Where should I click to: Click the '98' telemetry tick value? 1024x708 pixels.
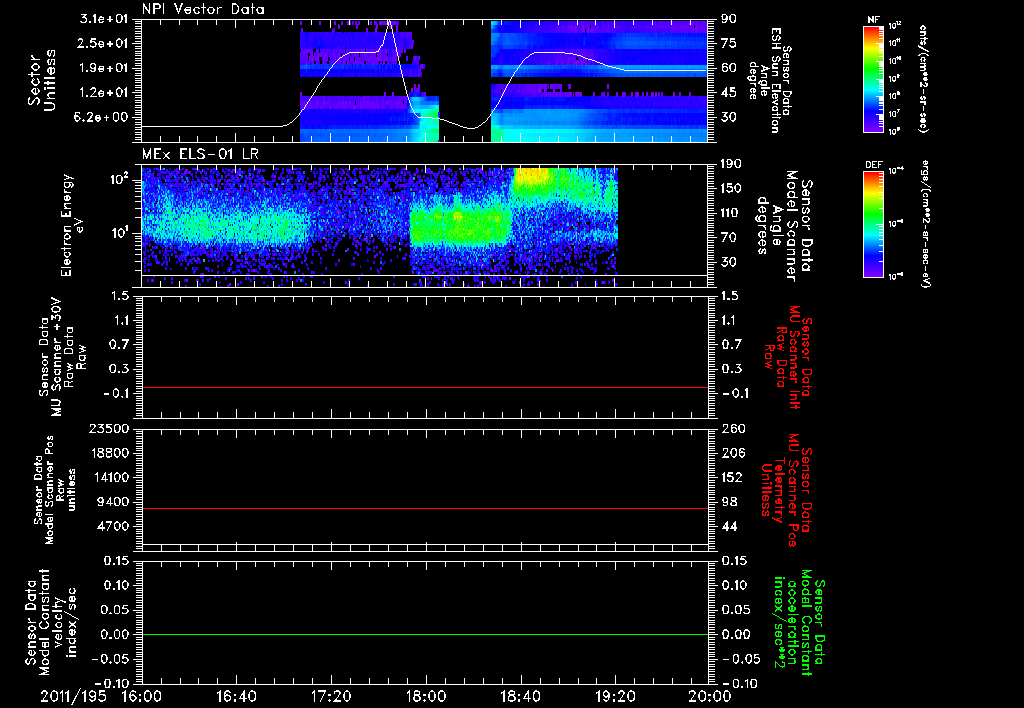point(729,502)
